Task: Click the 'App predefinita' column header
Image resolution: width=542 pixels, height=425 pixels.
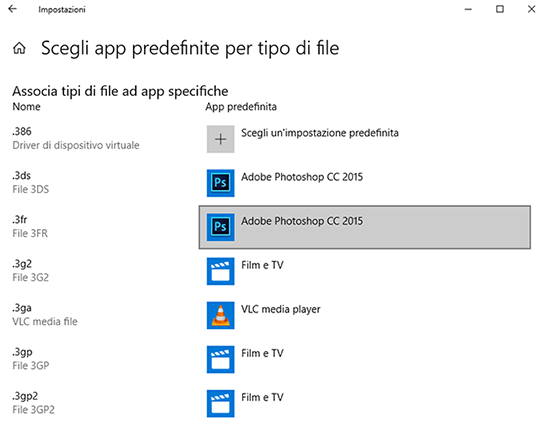Action: tap(241, 107)
